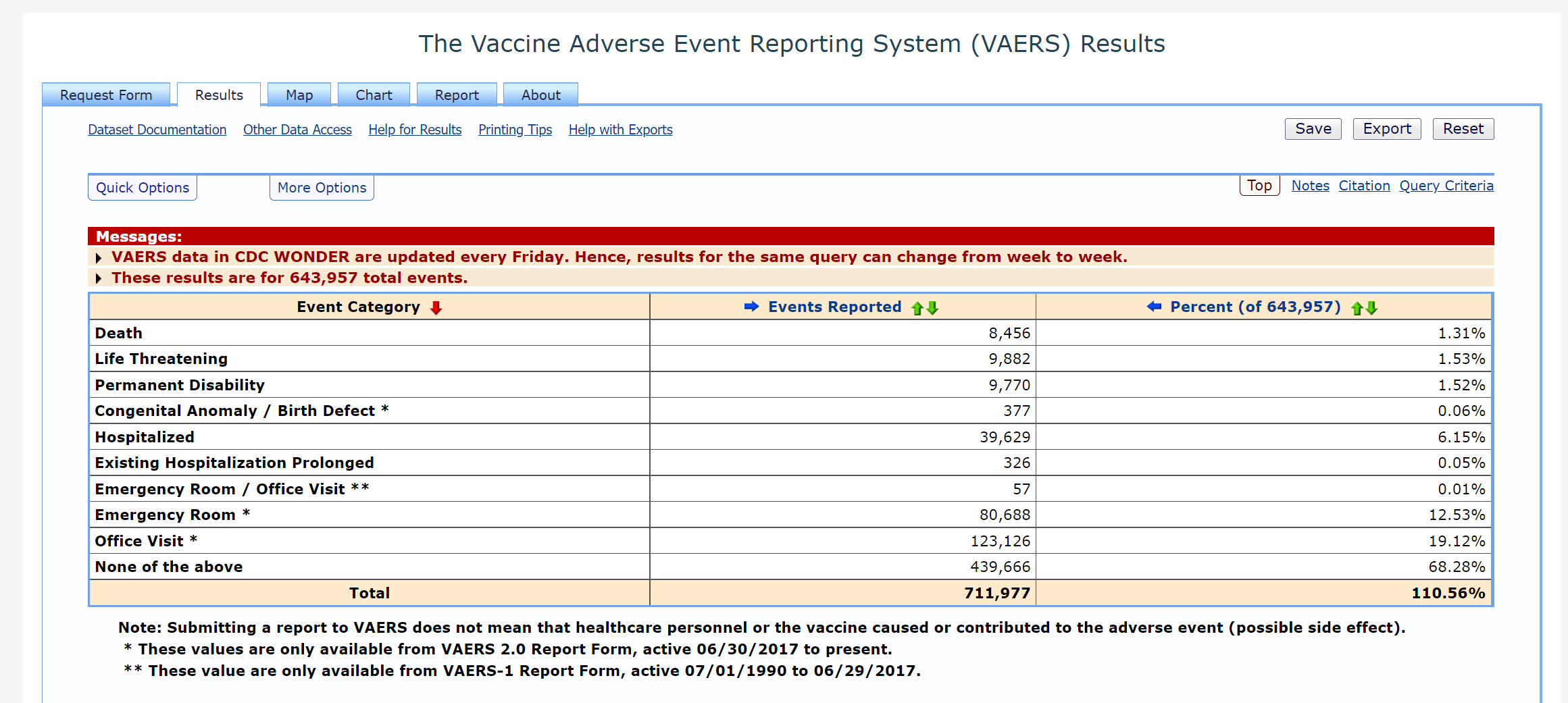Jump to the Citation section
The height and width of the screenshot is (703, 1568).
[1364, 186]
